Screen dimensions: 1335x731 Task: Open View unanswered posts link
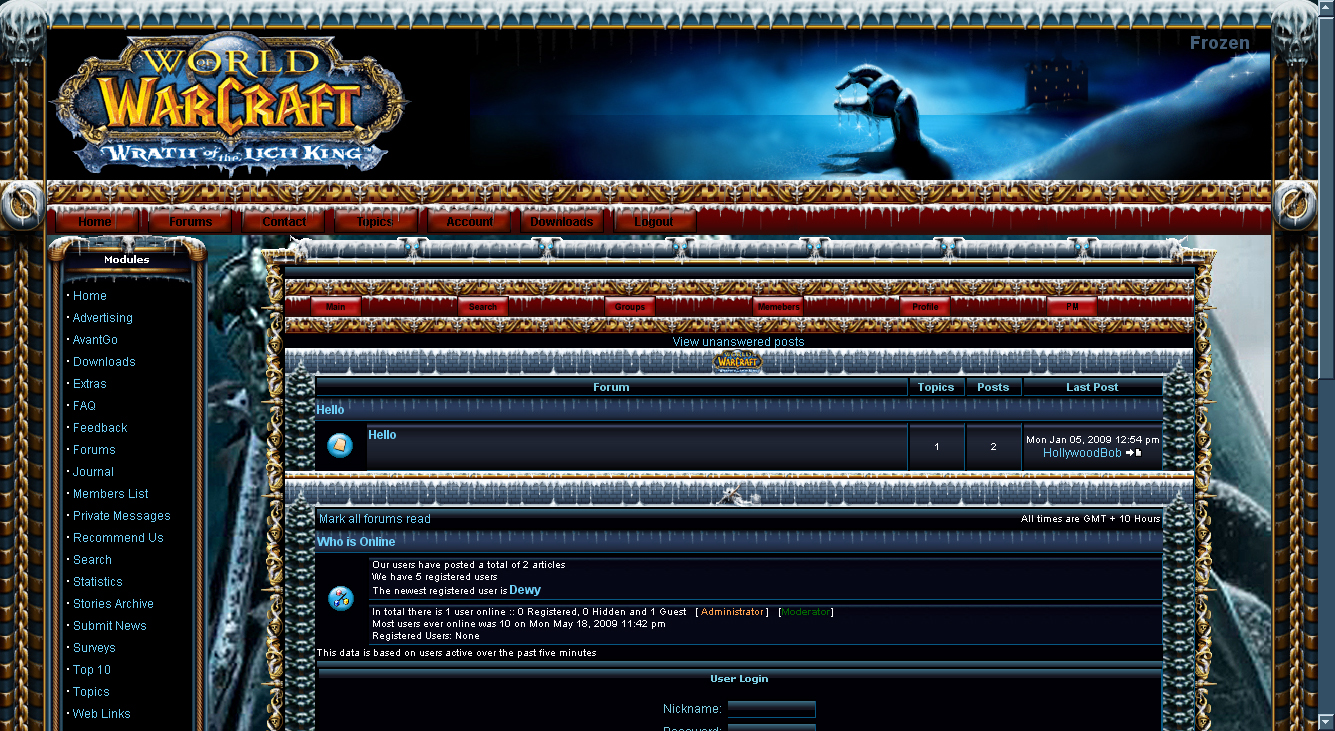pyautogui.click(x=738, y=342)
